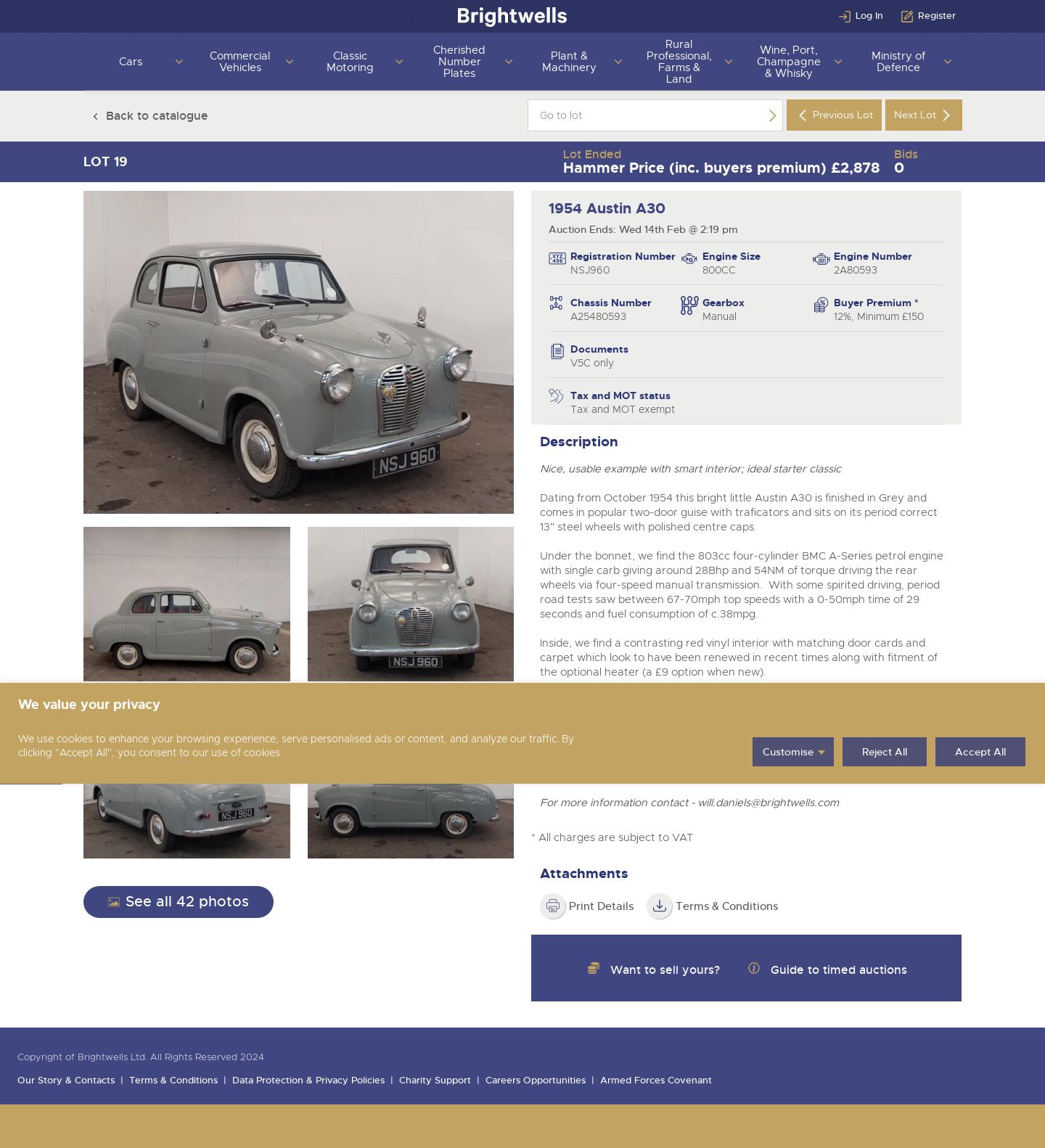The width and height of the screenshot is (1045, 1148).
Task: Open the Register link
Action: [929, 16]
